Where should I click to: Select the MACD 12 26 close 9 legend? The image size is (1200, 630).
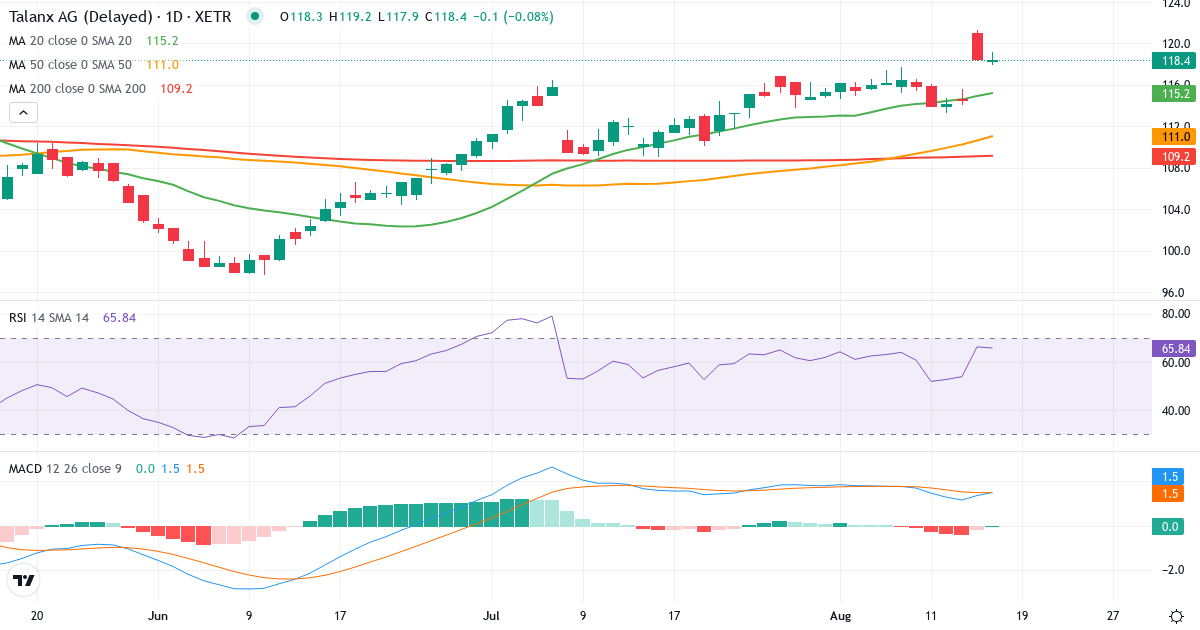click(67, 469)
